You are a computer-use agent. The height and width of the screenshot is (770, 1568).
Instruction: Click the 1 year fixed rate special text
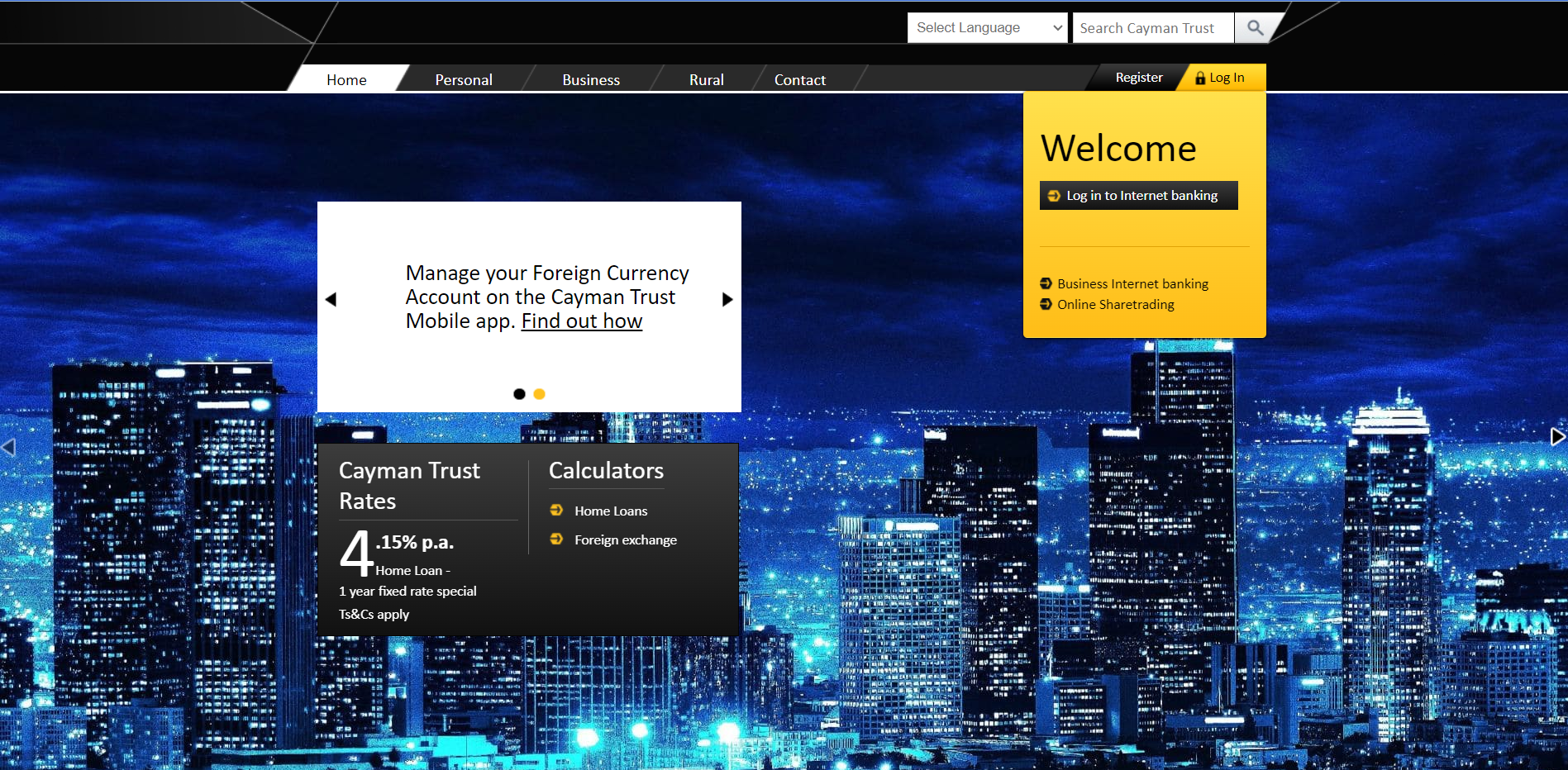[x=407, y=592]
